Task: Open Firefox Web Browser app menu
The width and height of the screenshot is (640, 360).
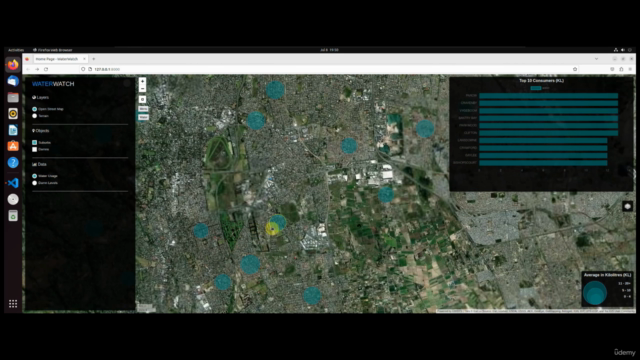Action: [x=53, y=50]
